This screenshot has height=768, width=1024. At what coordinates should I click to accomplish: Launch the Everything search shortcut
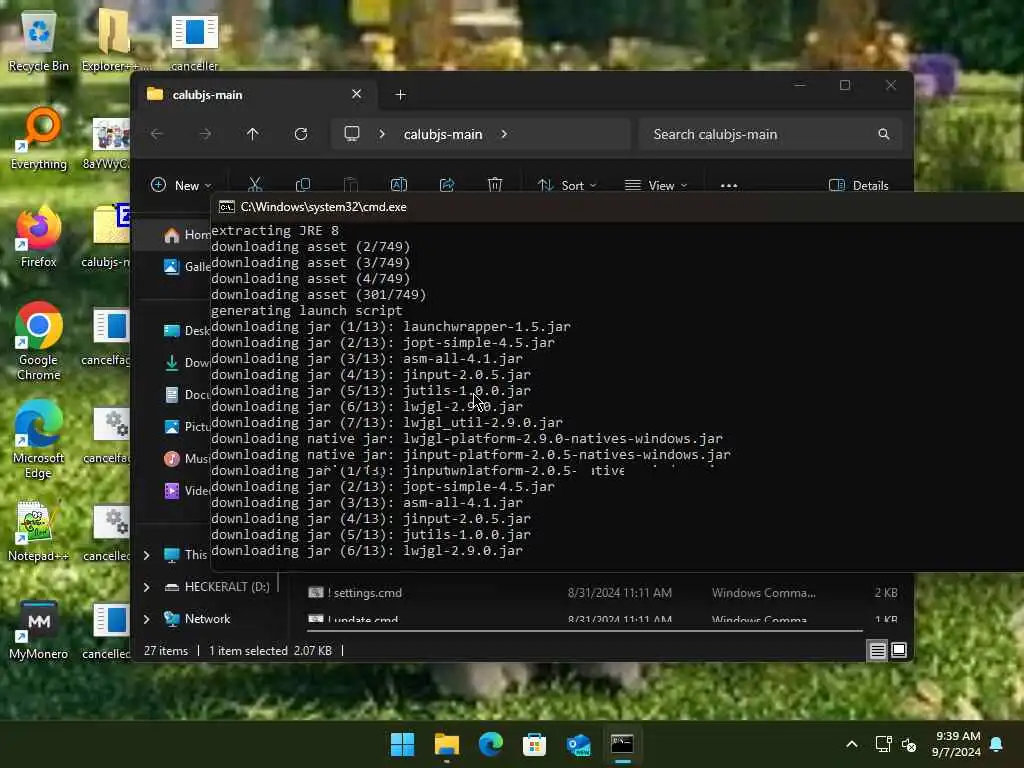39,138
